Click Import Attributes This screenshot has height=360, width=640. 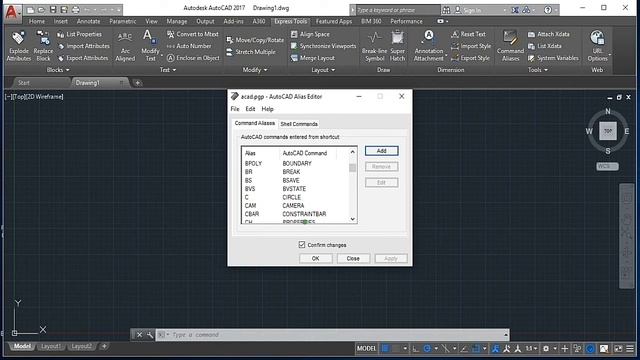(x=84, y=46)
